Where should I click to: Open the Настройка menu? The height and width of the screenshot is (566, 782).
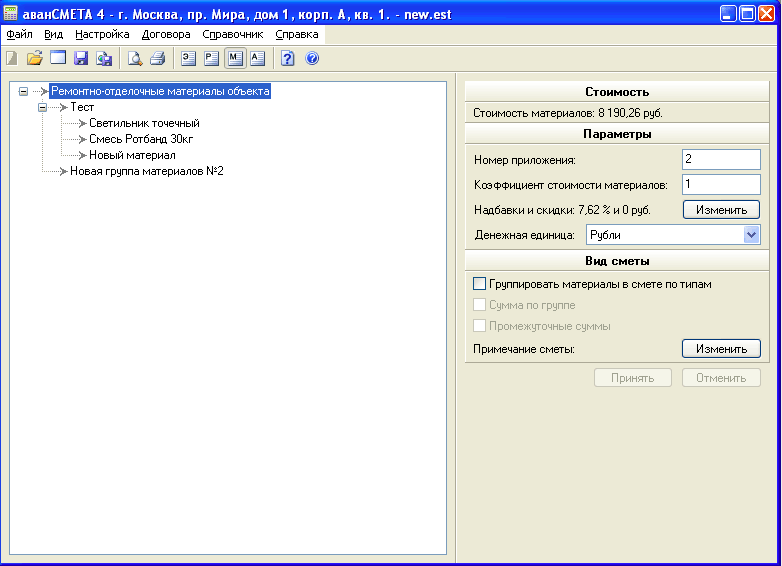[x=102, y=34]
